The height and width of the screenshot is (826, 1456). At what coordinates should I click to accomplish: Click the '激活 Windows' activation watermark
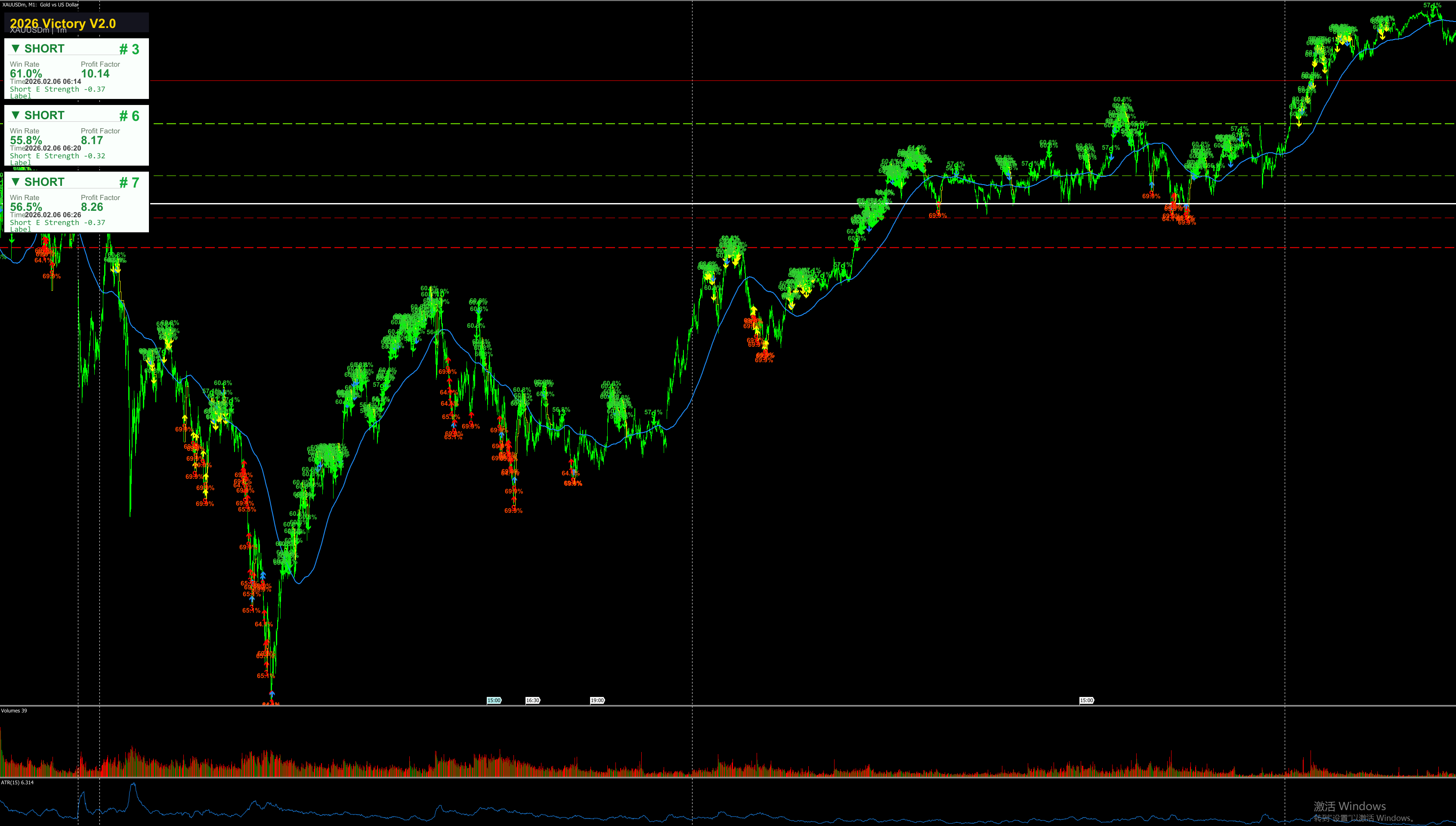[1349, 806]
